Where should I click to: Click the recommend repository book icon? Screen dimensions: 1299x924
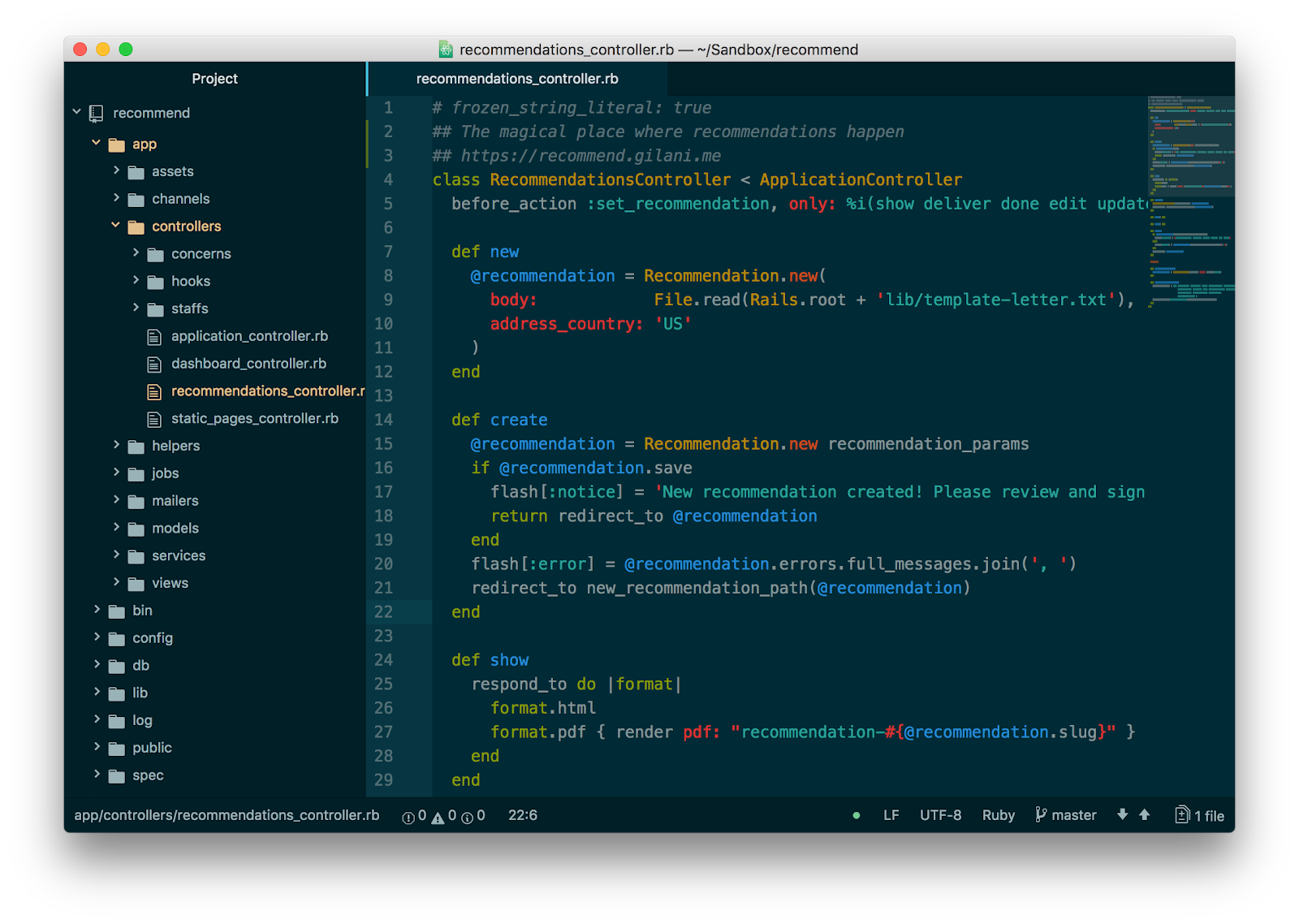click(x=97, y=114)
